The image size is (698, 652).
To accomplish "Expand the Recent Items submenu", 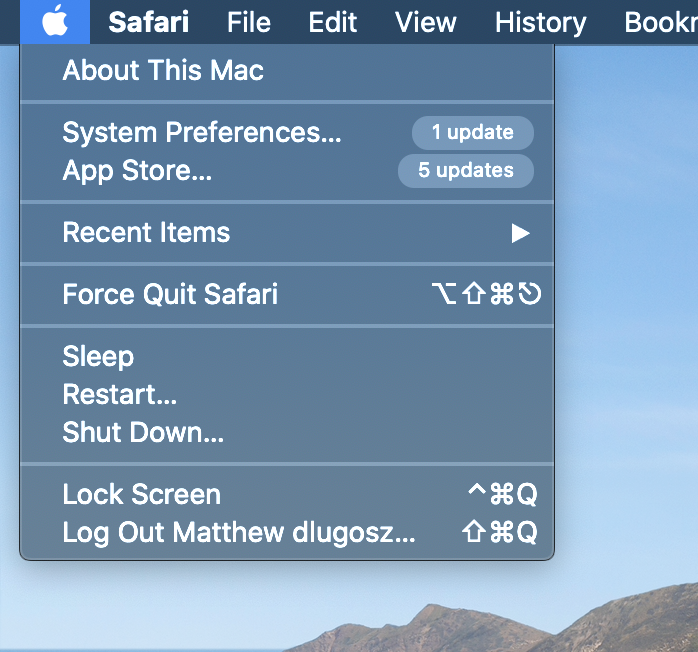I will 146,233.
